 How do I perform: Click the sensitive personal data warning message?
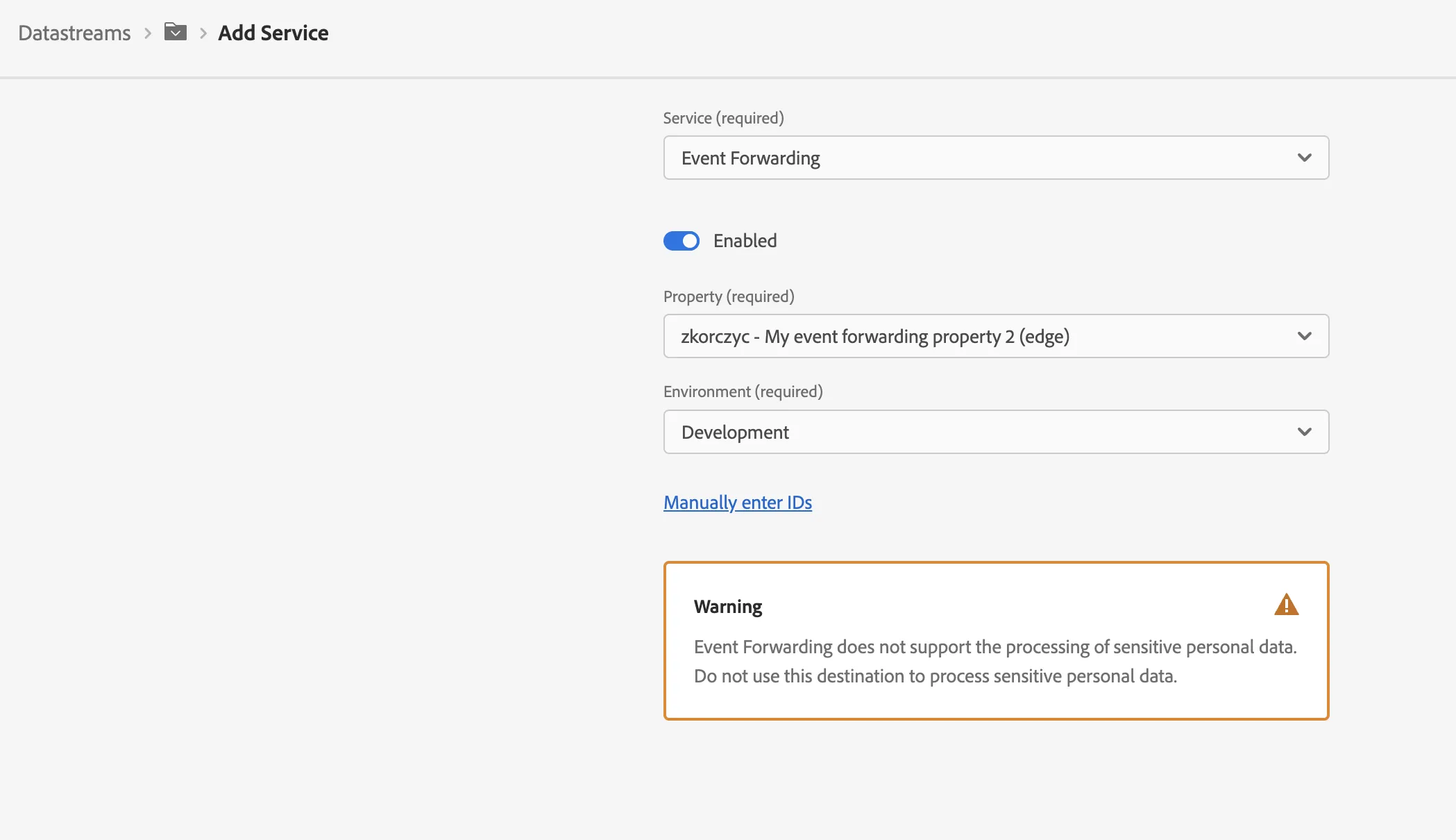pos(995,661)
